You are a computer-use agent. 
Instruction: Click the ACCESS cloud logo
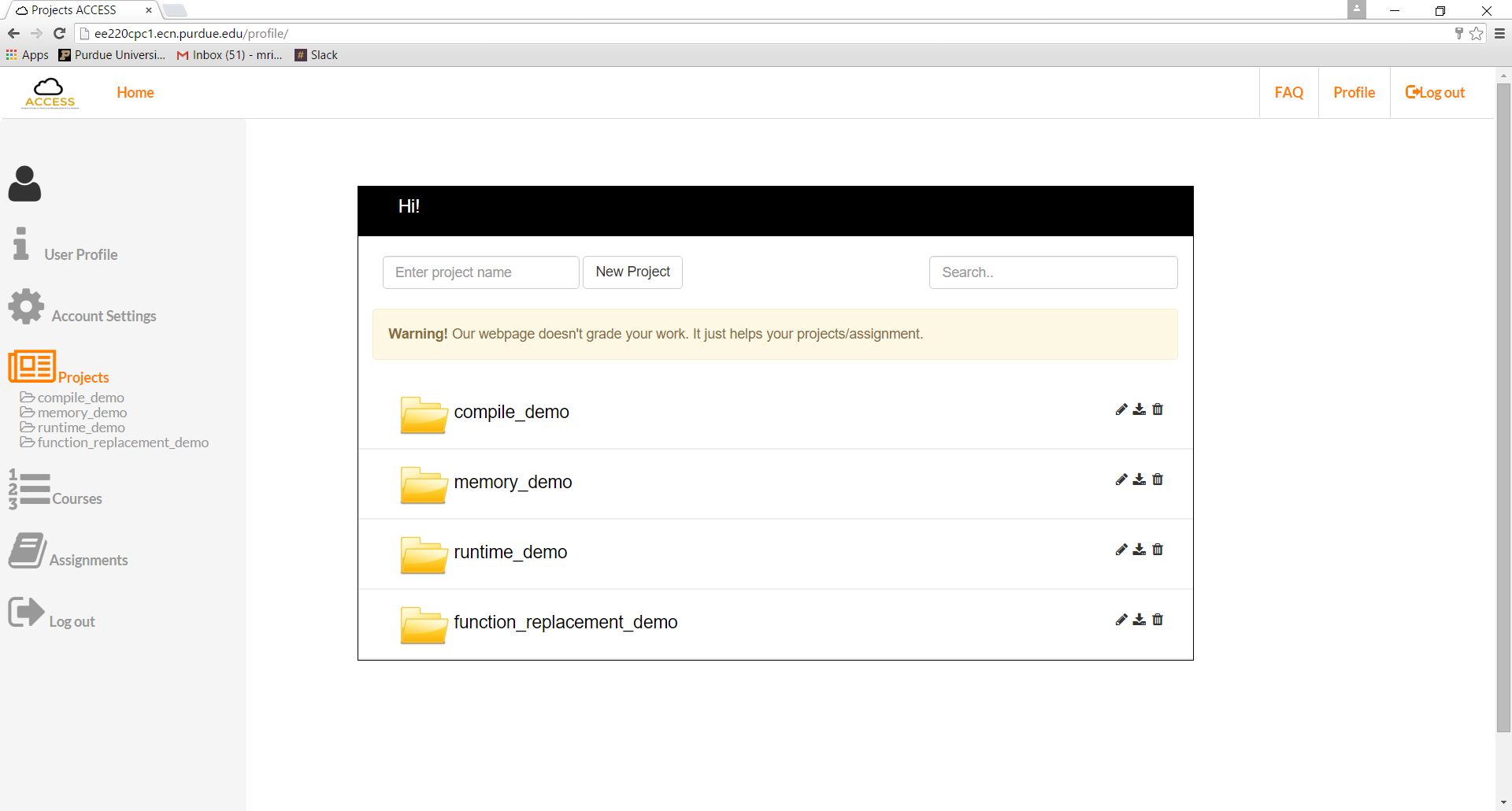(x=50, y=93)
